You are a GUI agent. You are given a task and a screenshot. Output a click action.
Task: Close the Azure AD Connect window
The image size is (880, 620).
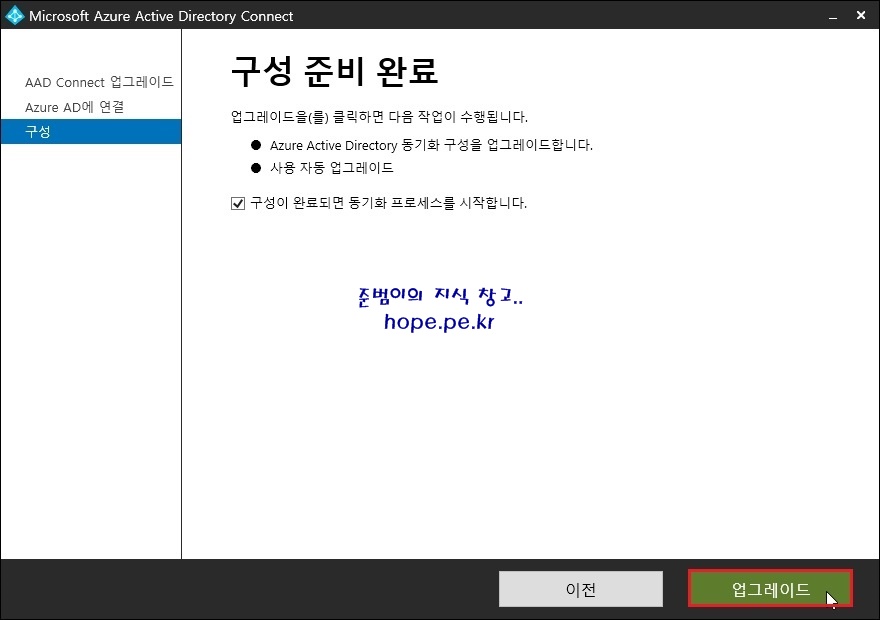tap(861, 16)
